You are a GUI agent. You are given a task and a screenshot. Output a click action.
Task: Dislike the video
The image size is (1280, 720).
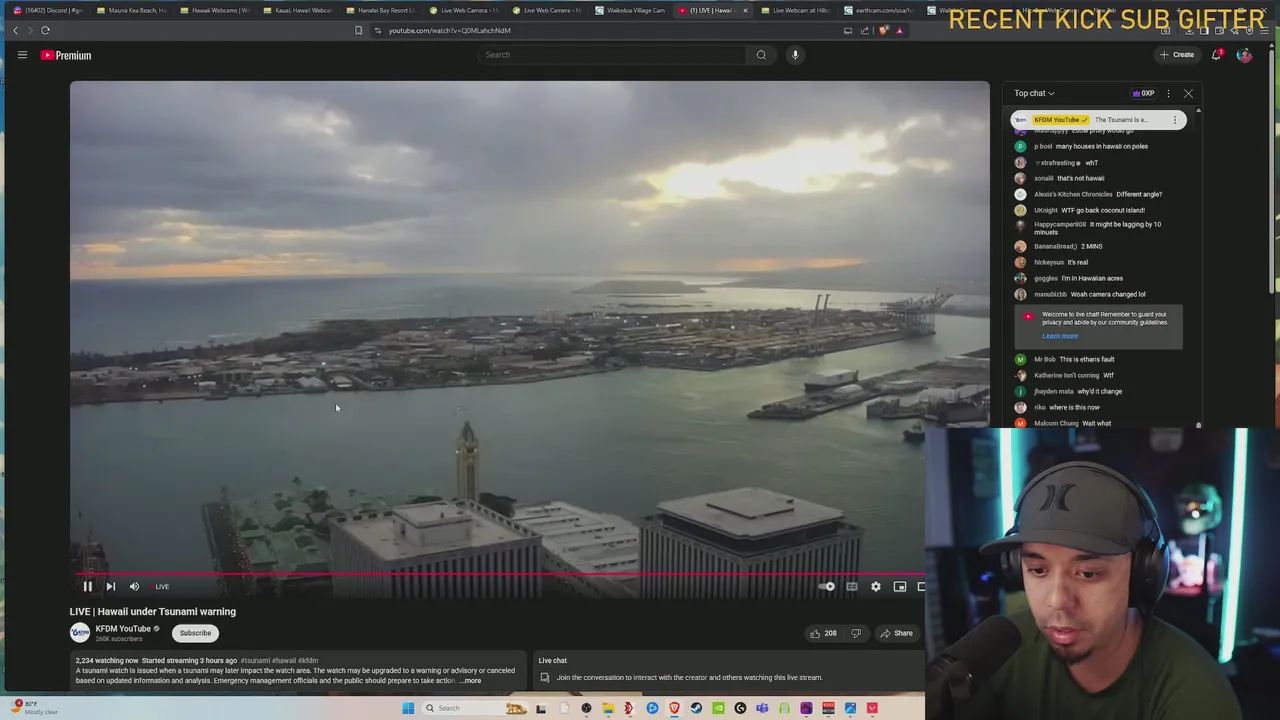856,633
